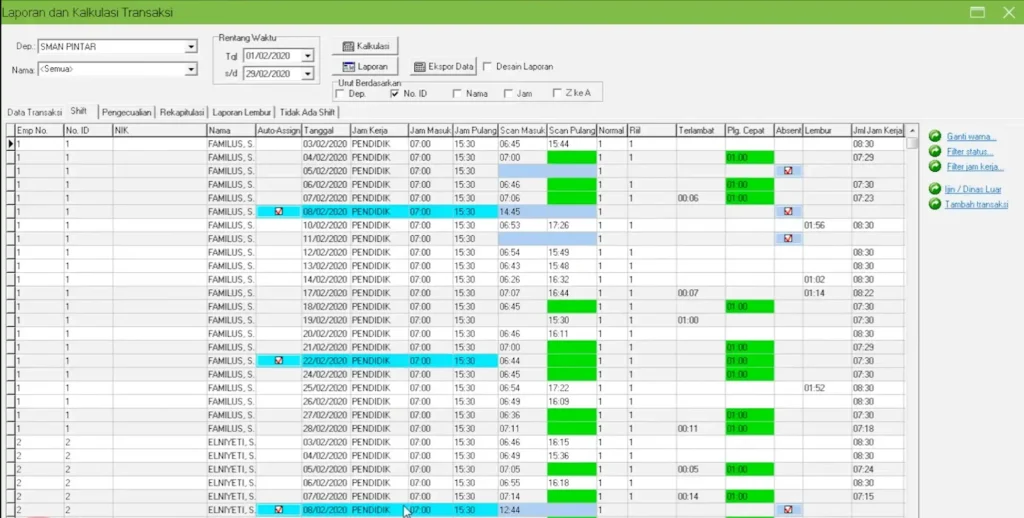Click the green arrow icon by Ijin / Dinas Luar

pos(935,189)
